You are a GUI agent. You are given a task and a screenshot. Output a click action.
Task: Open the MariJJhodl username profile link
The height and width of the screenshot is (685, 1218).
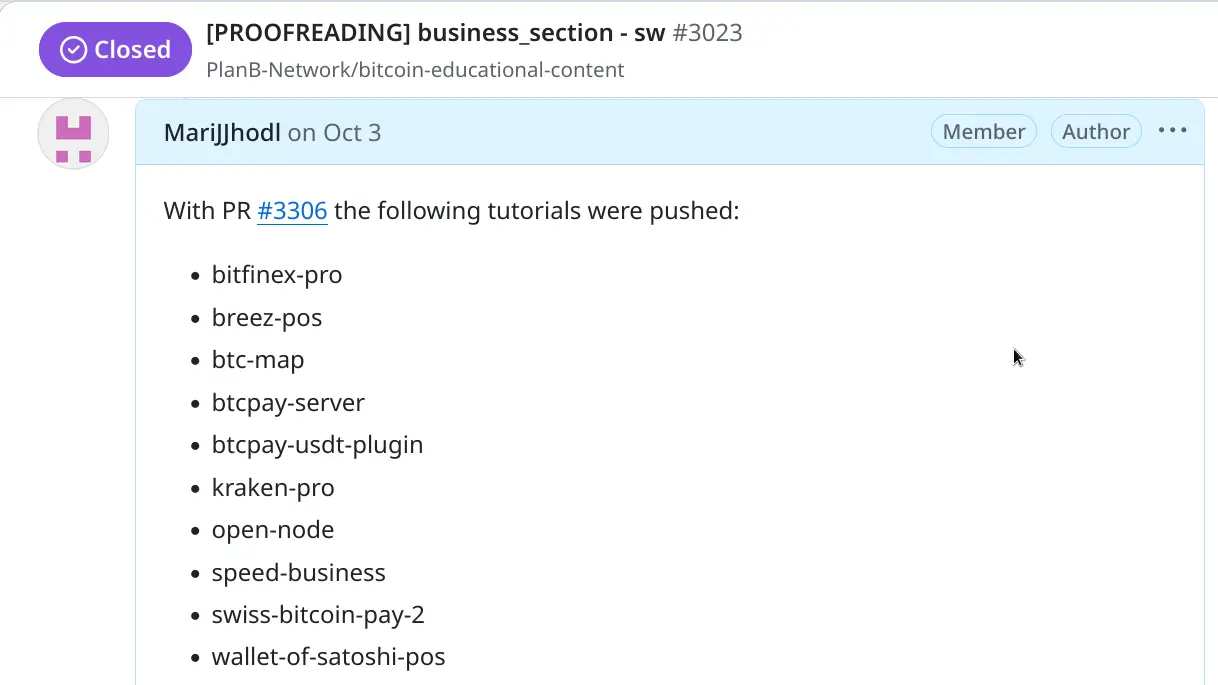pos(222,133)
